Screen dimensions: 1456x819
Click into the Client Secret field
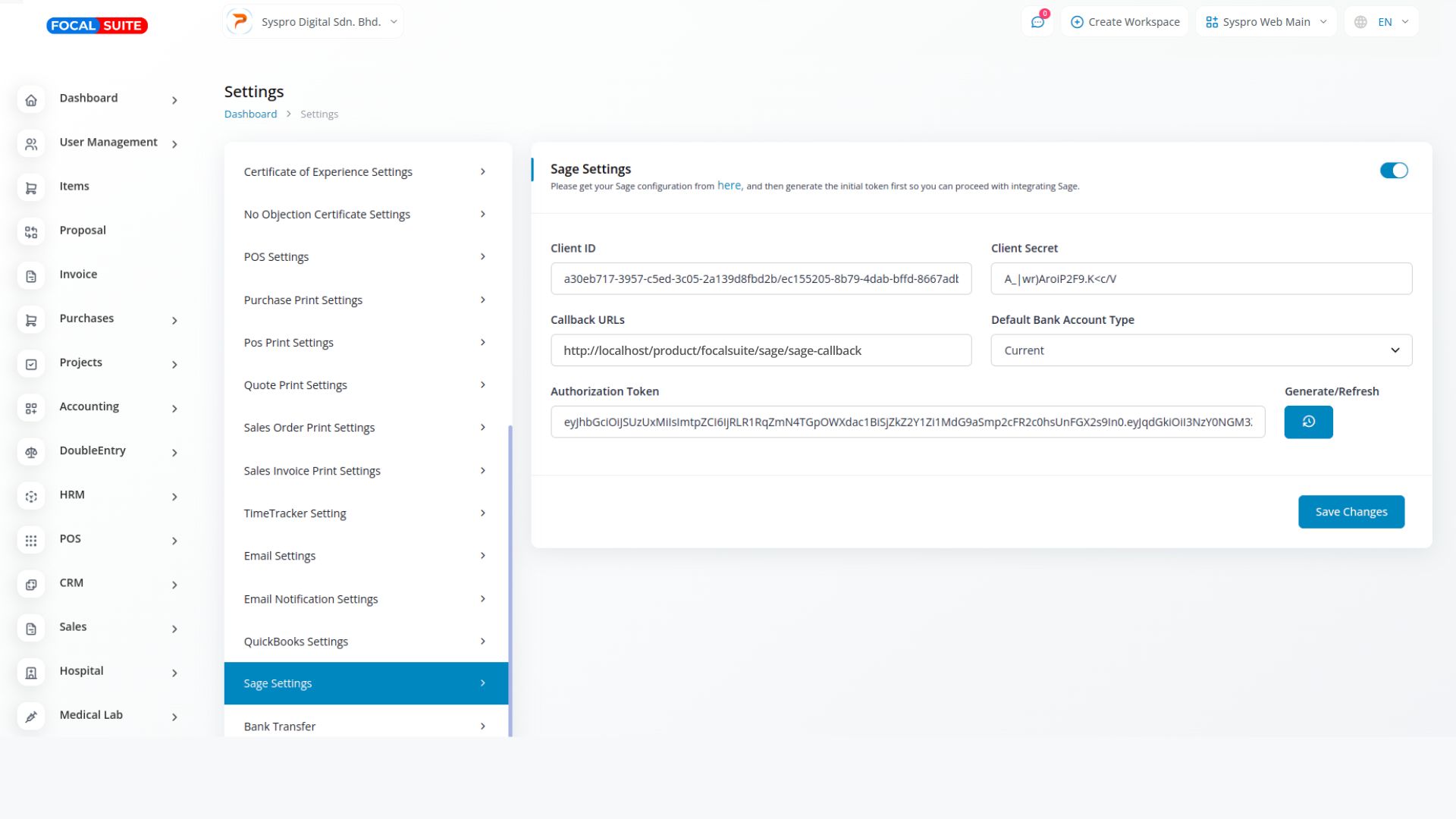point(1201,279)
